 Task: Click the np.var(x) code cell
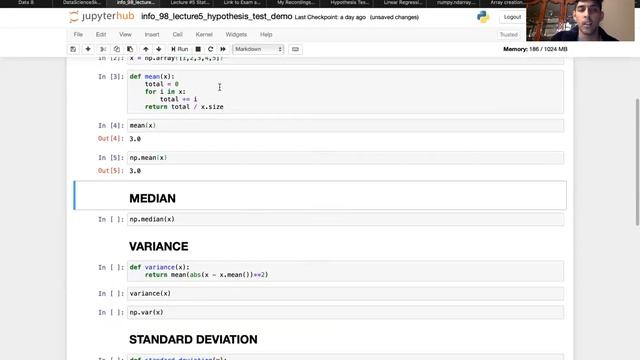click(345, 312)
